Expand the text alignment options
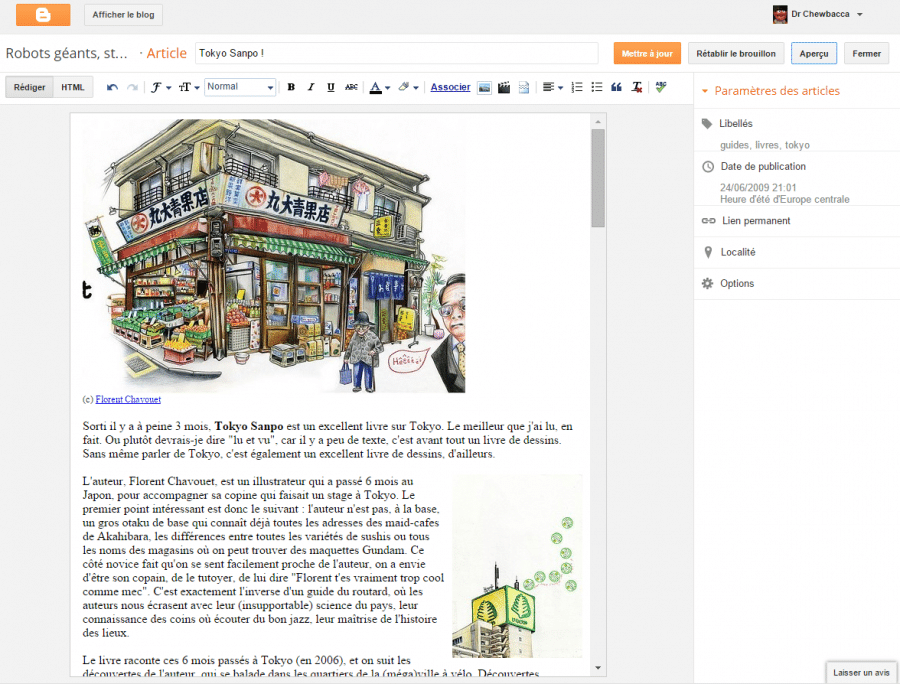 click(552, 88)
